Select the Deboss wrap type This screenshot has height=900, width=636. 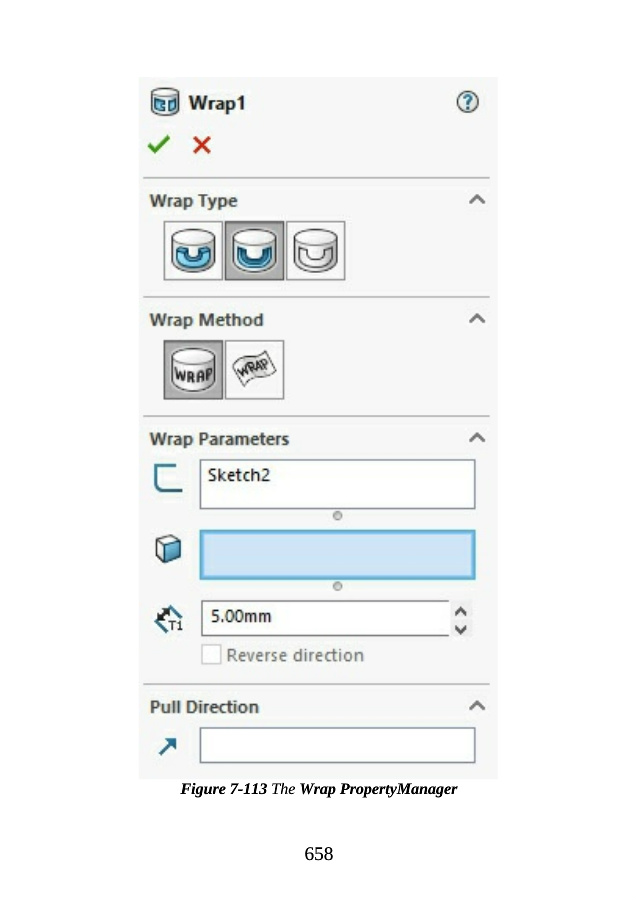click(x=254, y=251)
